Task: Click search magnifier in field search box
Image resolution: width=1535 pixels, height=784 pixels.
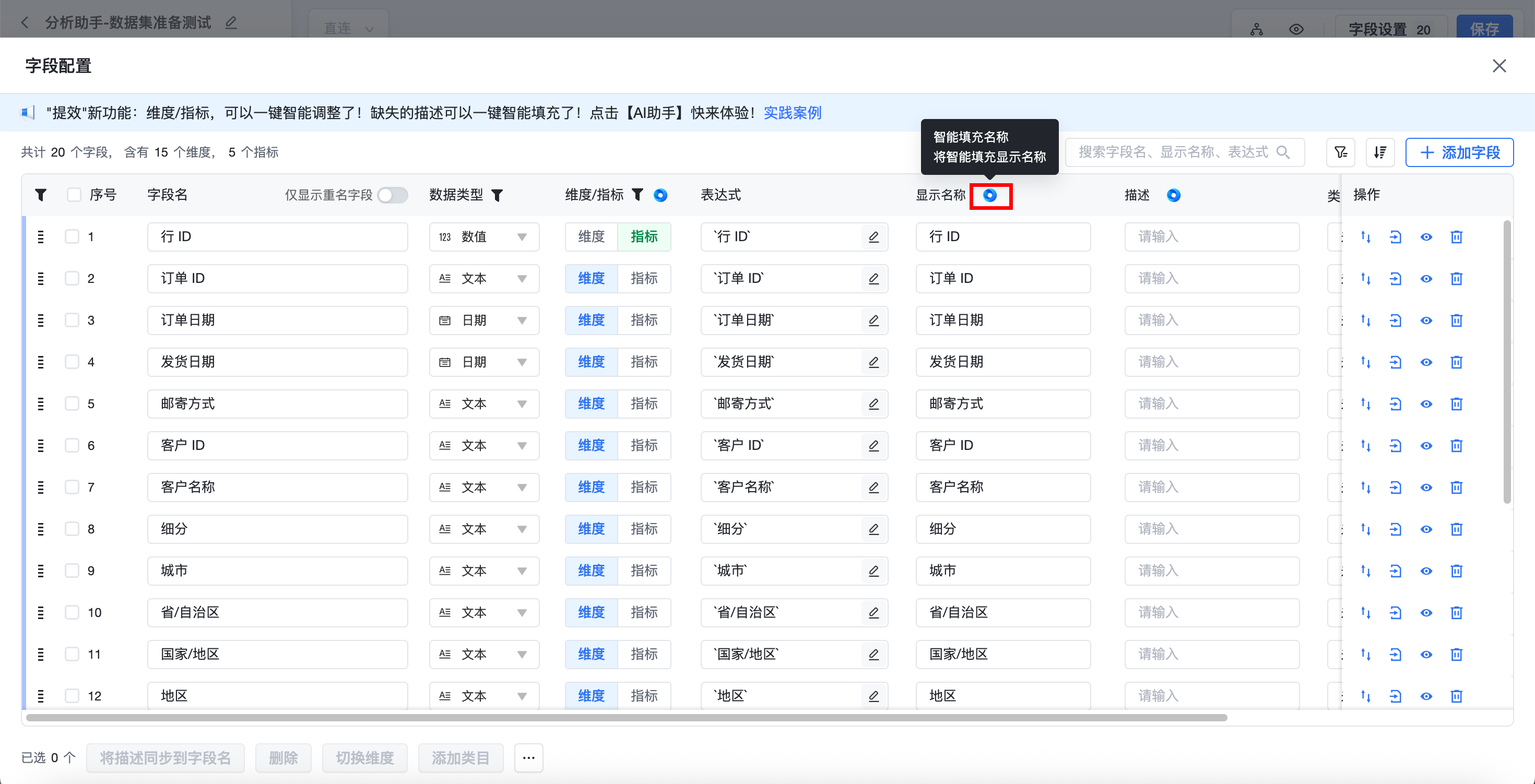Action: (x=1283, y=152)
